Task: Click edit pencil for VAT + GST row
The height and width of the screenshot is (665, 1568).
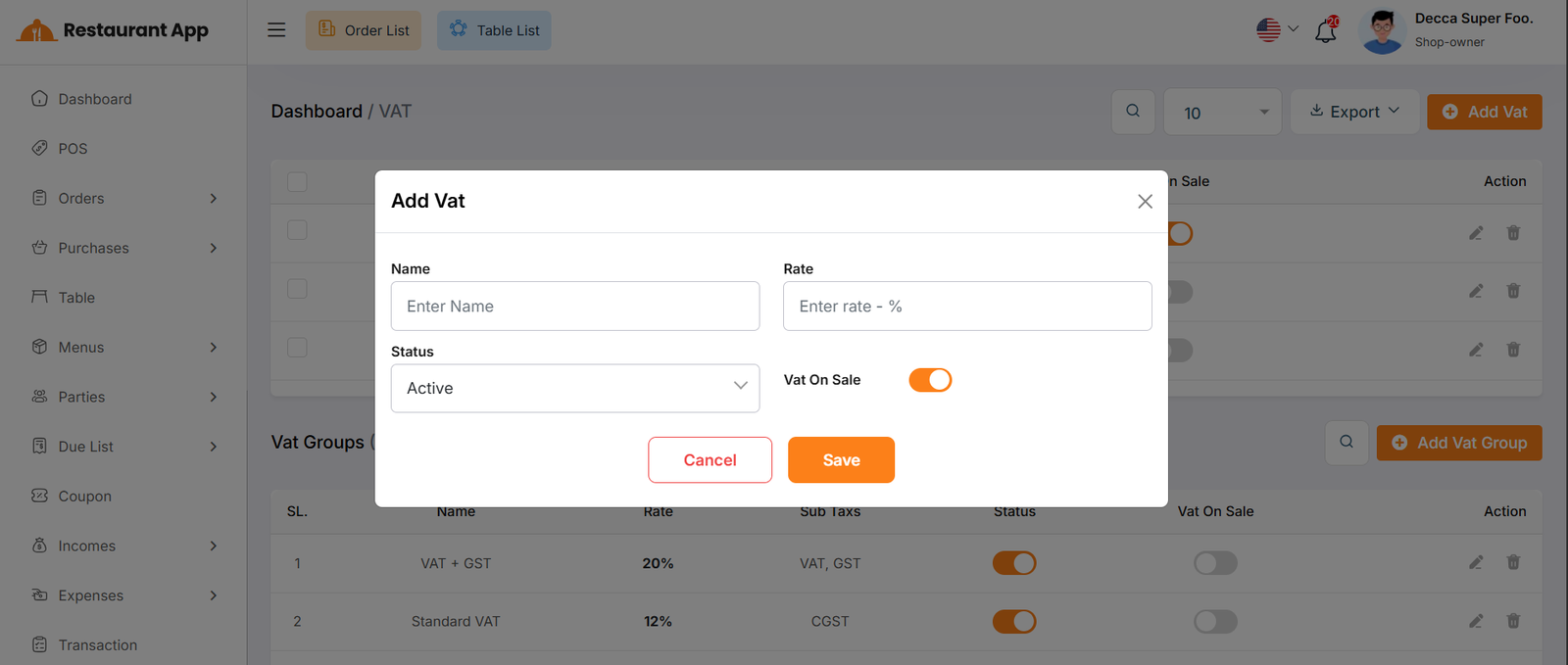Action: pyautogui.click(x=1476, y=563)
